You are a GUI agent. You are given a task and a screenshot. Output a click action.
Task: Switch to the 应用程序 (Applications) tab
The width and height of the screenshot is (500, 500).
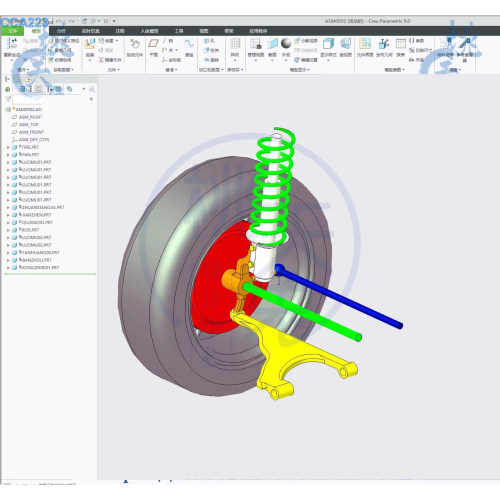258,31
